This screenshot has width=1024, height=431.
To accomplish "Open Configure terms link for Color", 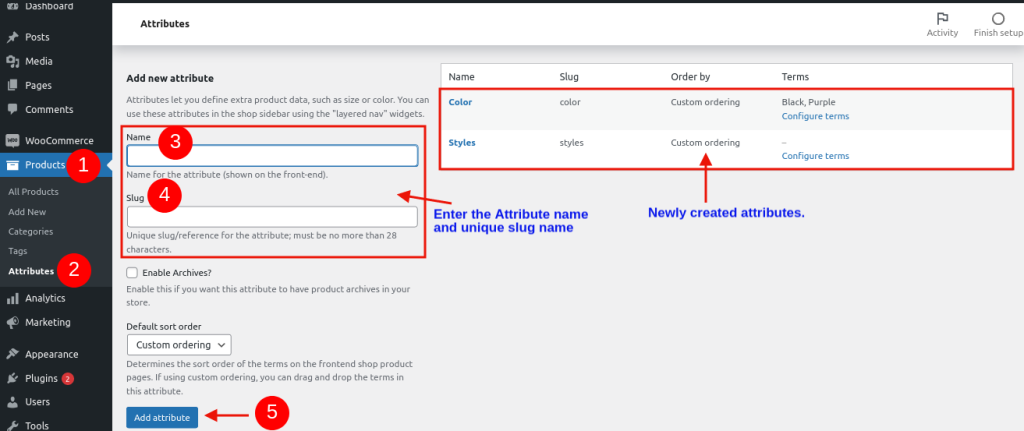I will pyautogui.click(x=815, y=116).
